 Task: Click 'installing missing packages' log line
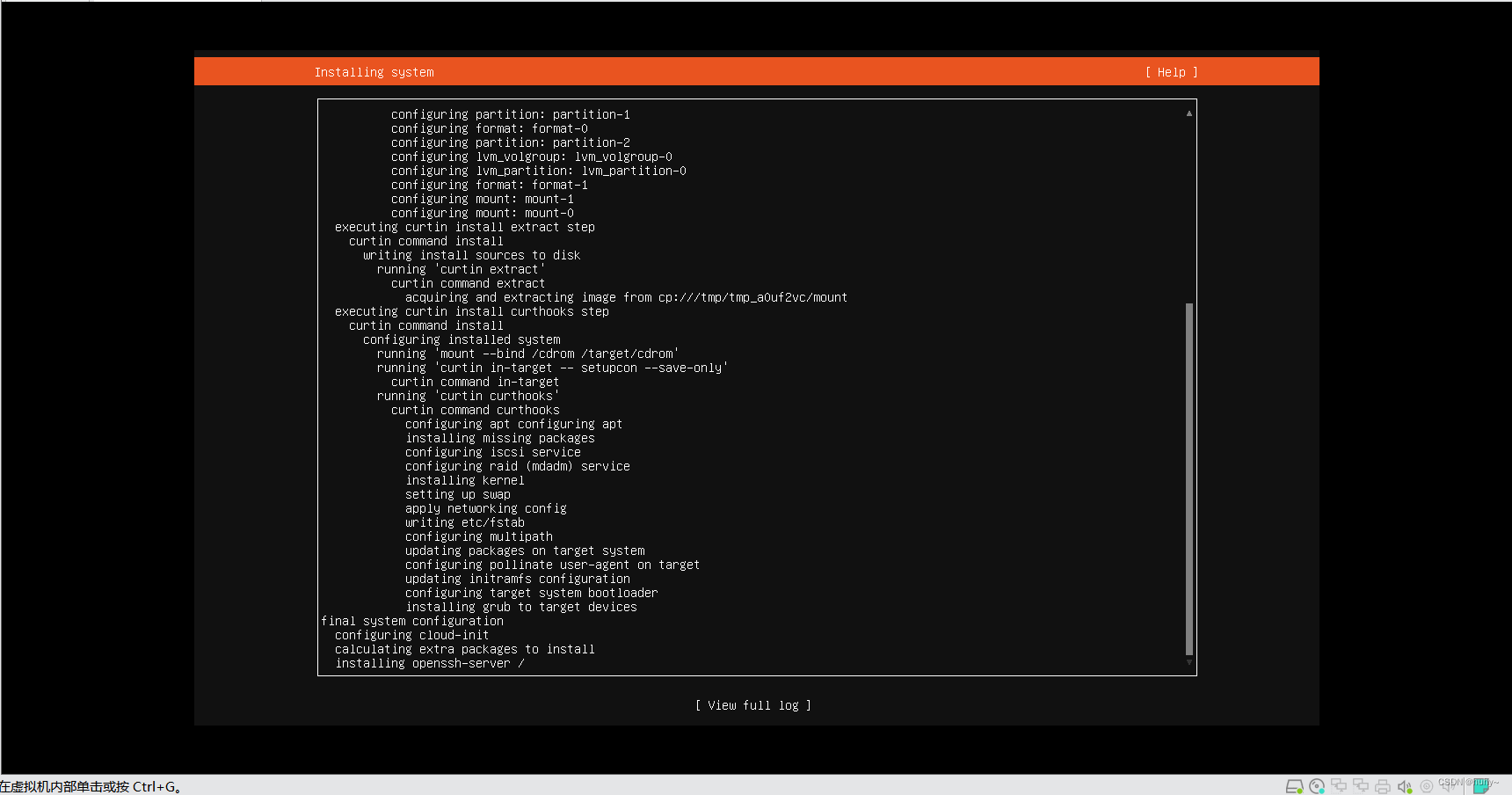499,438
